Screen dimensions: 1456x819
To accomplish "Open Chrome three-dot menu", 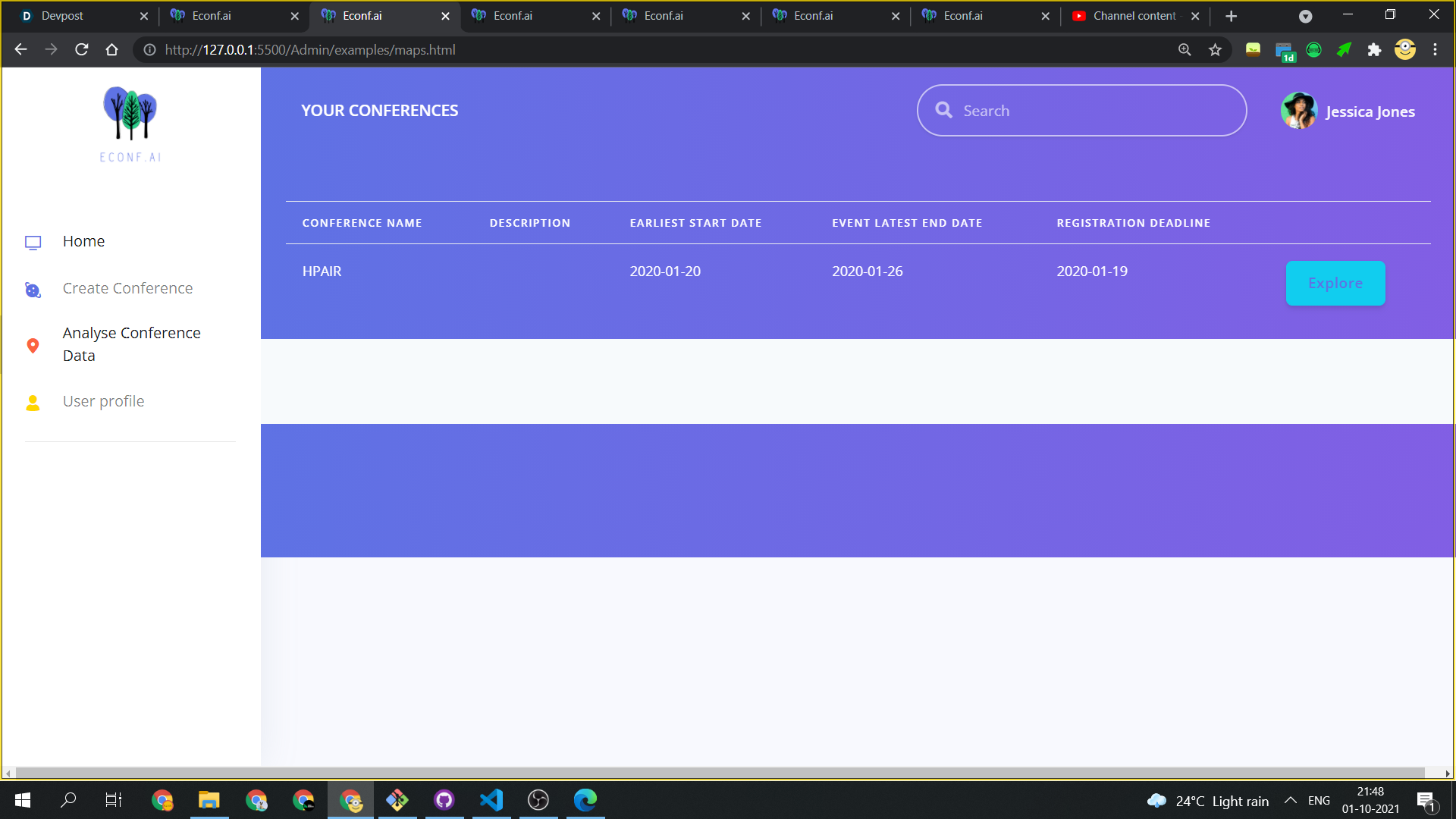I will coord(1435,50).
